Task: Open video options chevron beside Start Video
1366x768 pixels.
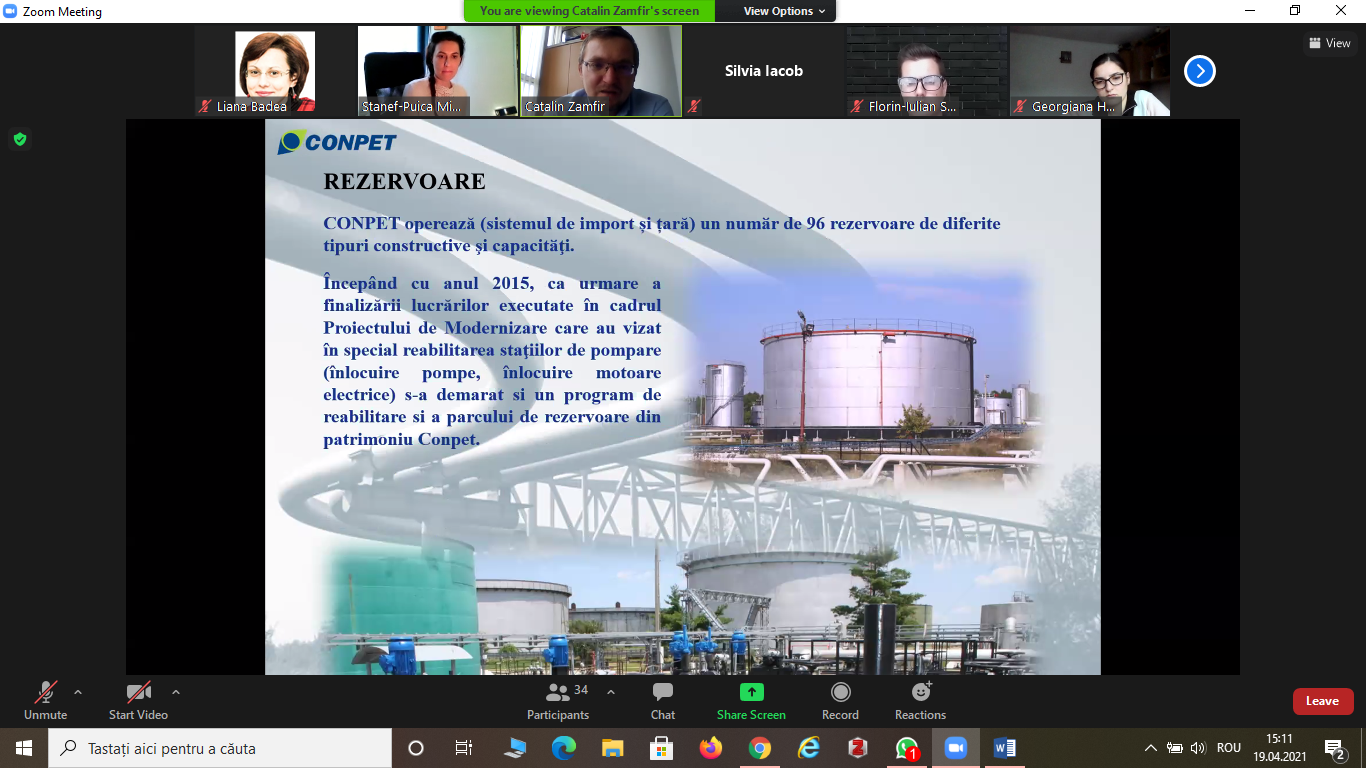Action: (176, 692)
